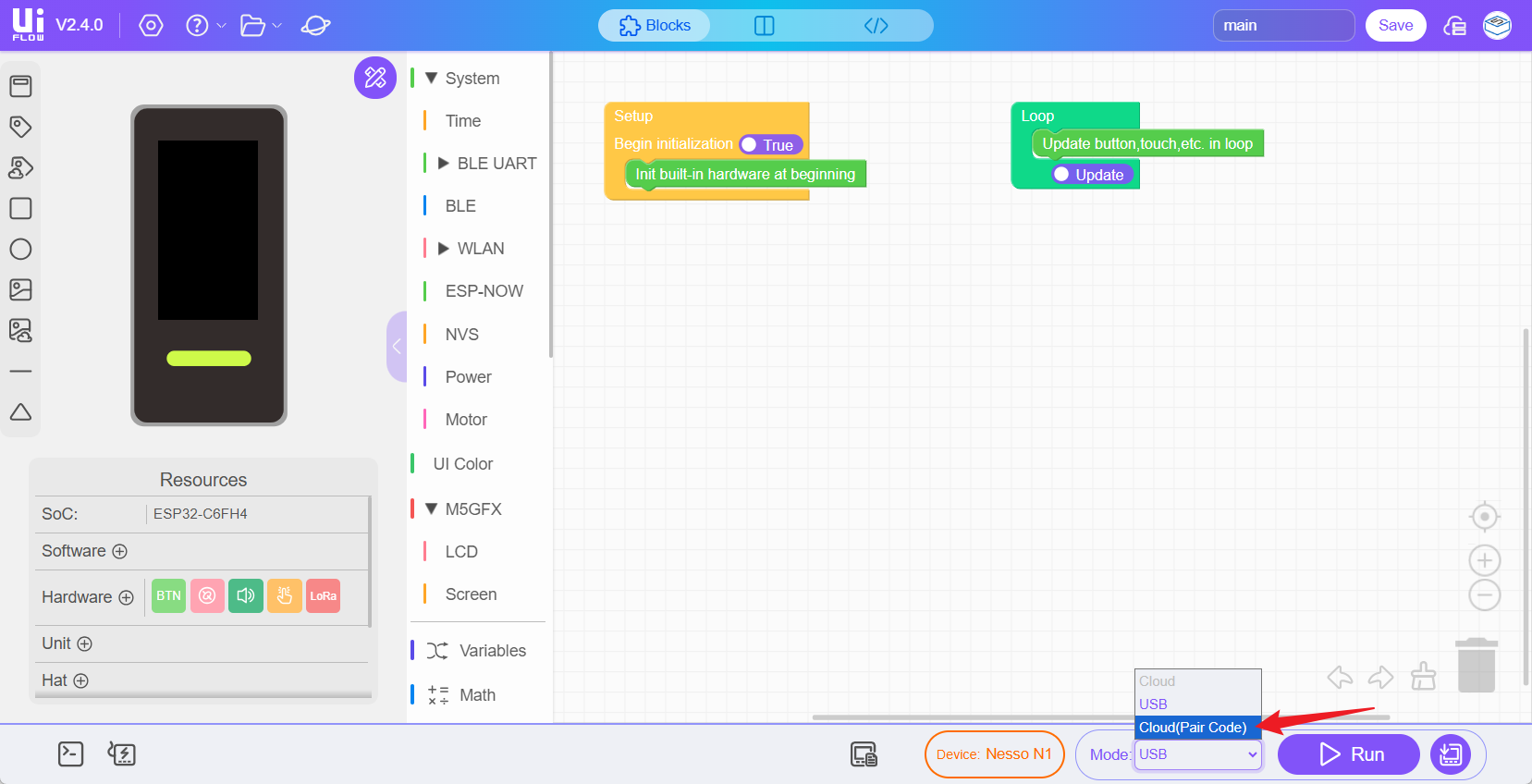Viewport: 1532px width, 784px height.
Task: Select Cloud(Pair Code) mode option
Action: [x=1193, y=728]
